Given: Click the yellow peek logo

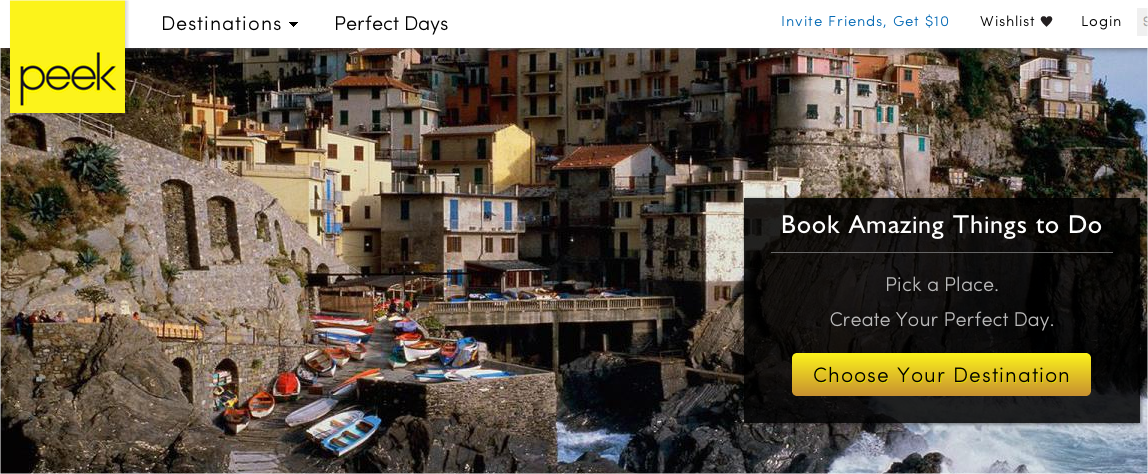Looking at the screenshot, I should pyautogui.click(x=67, y=57).
